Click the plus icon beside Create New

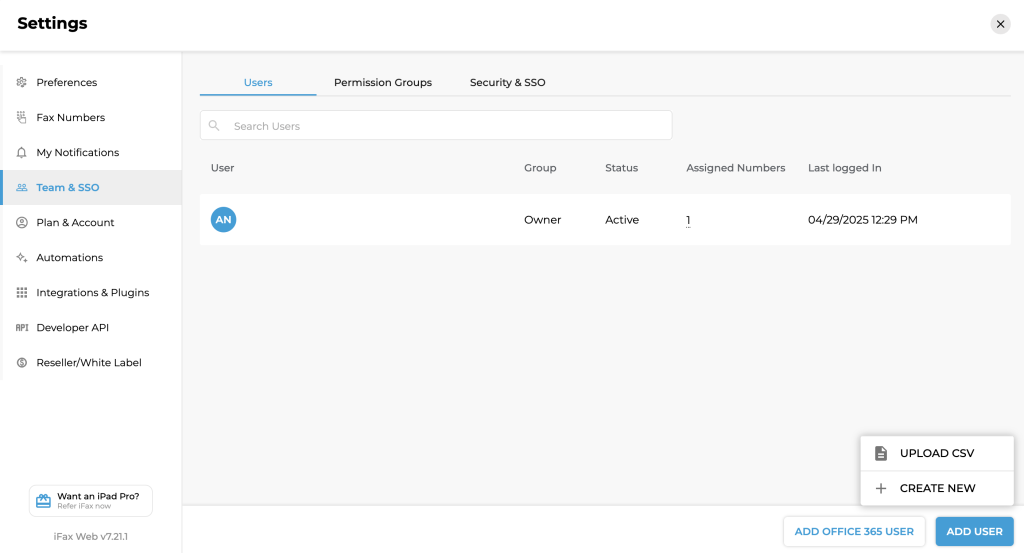tap(881, 488)
